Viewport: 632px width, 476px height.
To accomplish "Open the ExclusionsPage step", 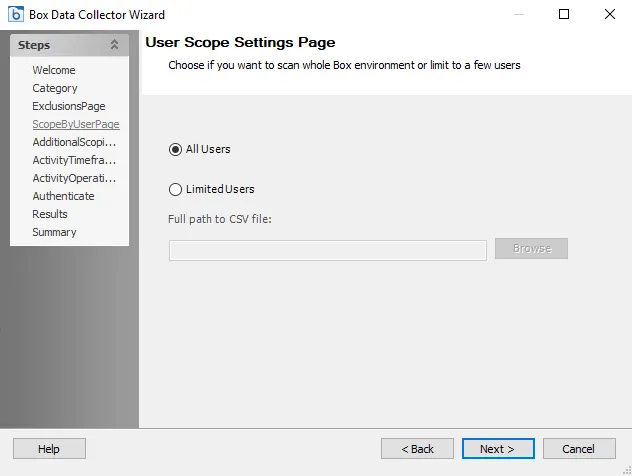I will point(69,106).
